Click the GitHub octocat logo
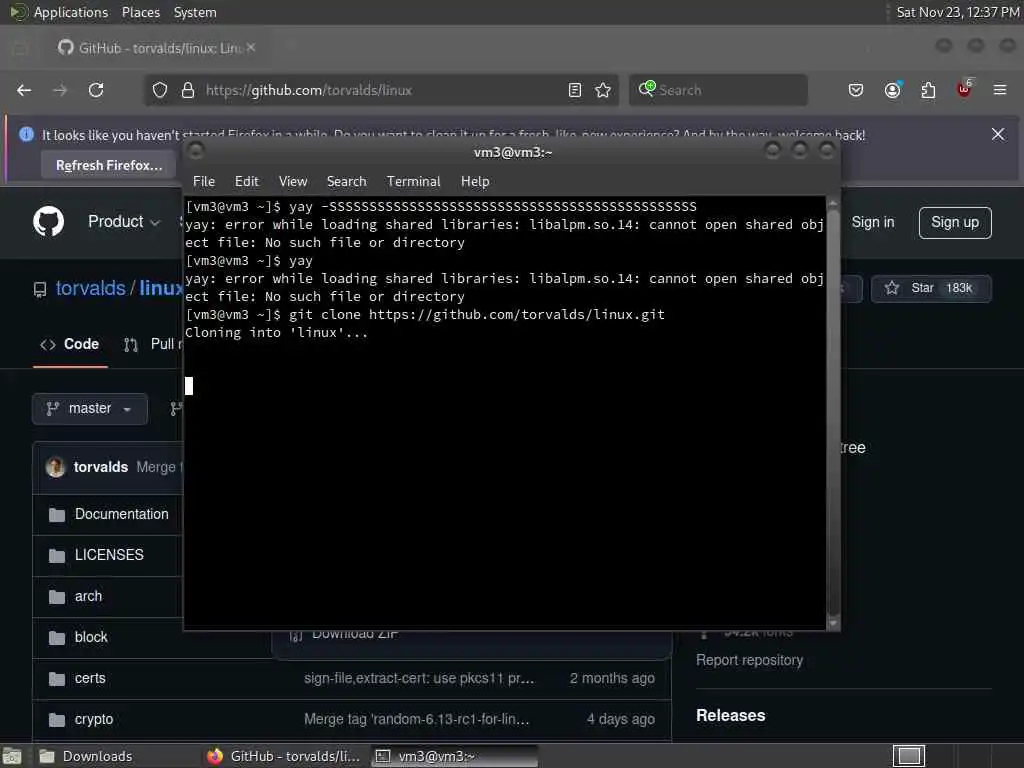The image size is (1024, 768). point(49,221)
